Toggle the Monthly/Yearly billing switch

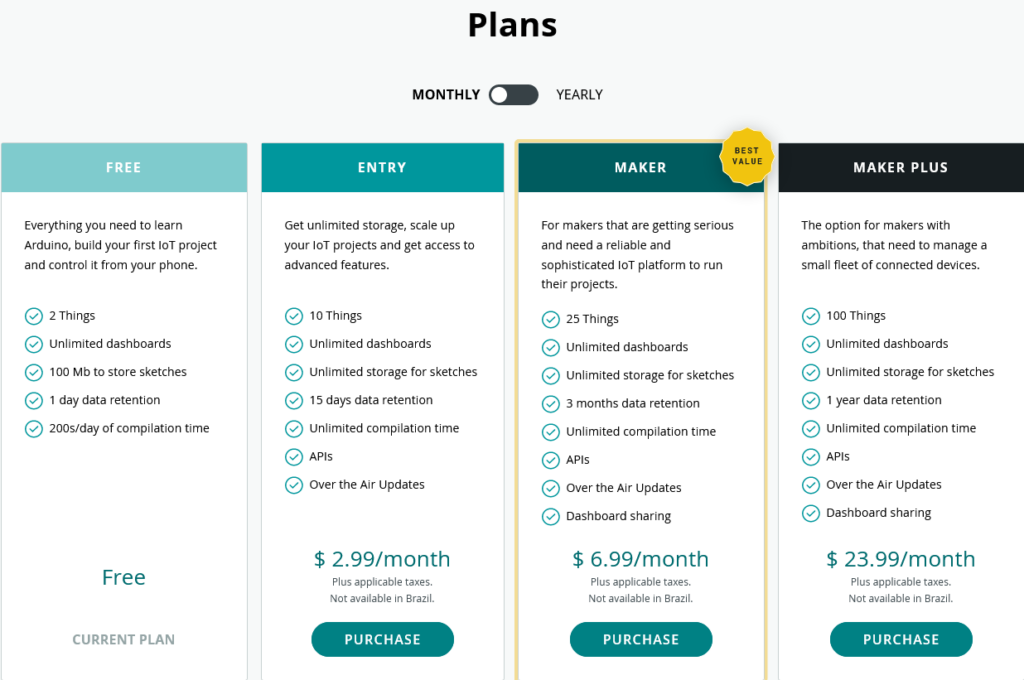pos(513,95)
